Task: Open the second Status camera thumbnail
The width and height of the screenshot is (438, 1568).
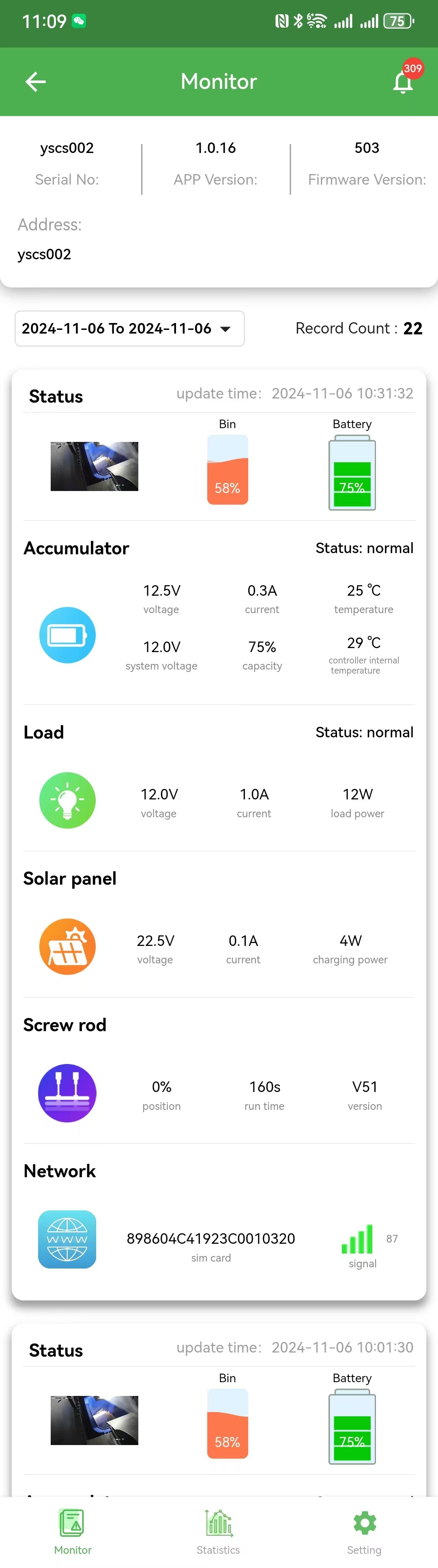Action: point(94,1420)
